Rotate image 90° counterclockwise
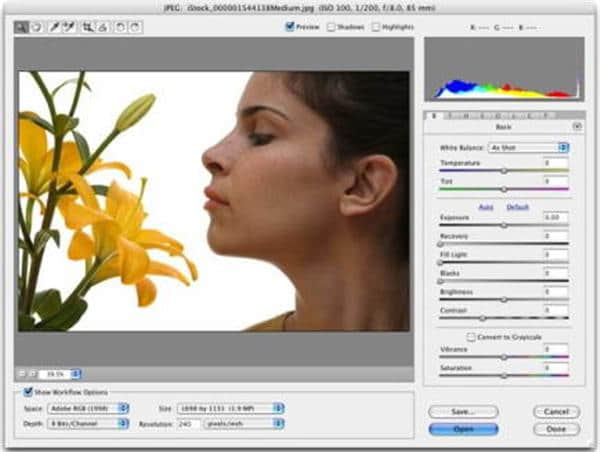Viewport: 600px width, 452px height. 120,27
